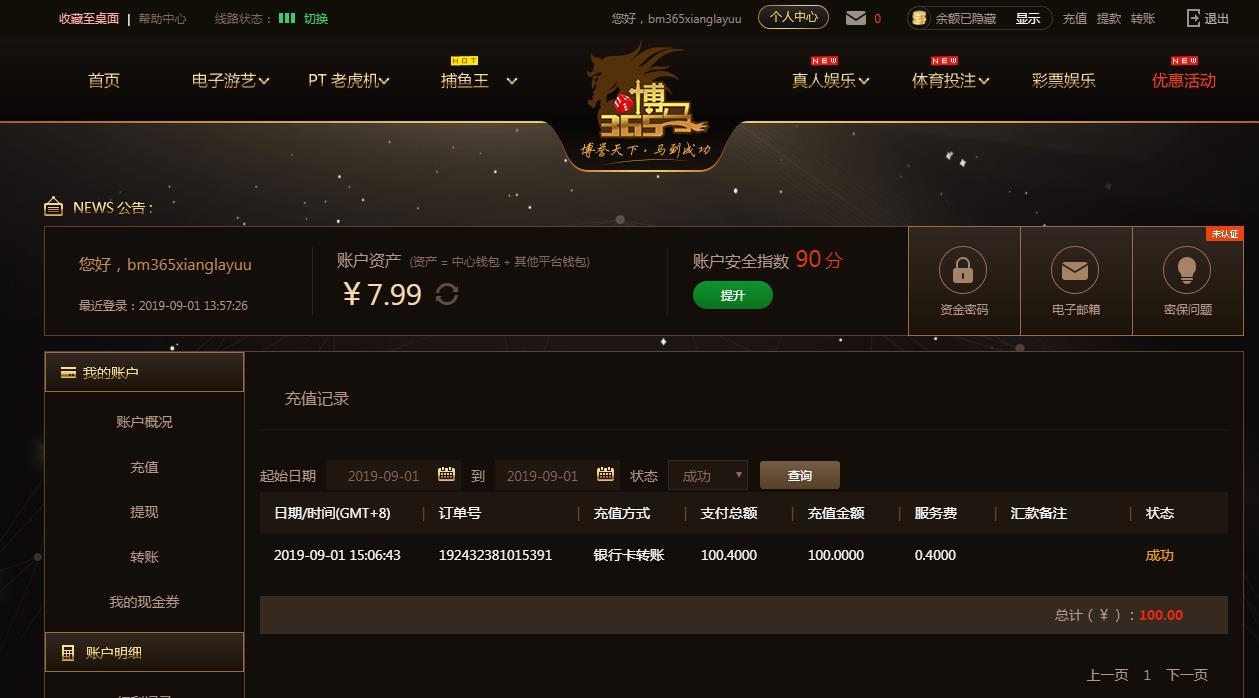Expand the 电子游艺 menu

(230, 81)
